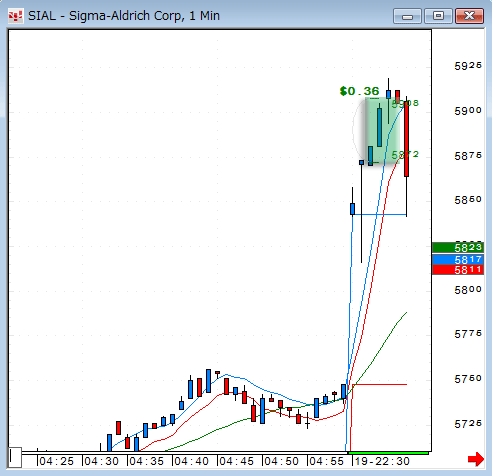Click the 04:30 time axis label

pyautogui.click(x=101, y=461)
